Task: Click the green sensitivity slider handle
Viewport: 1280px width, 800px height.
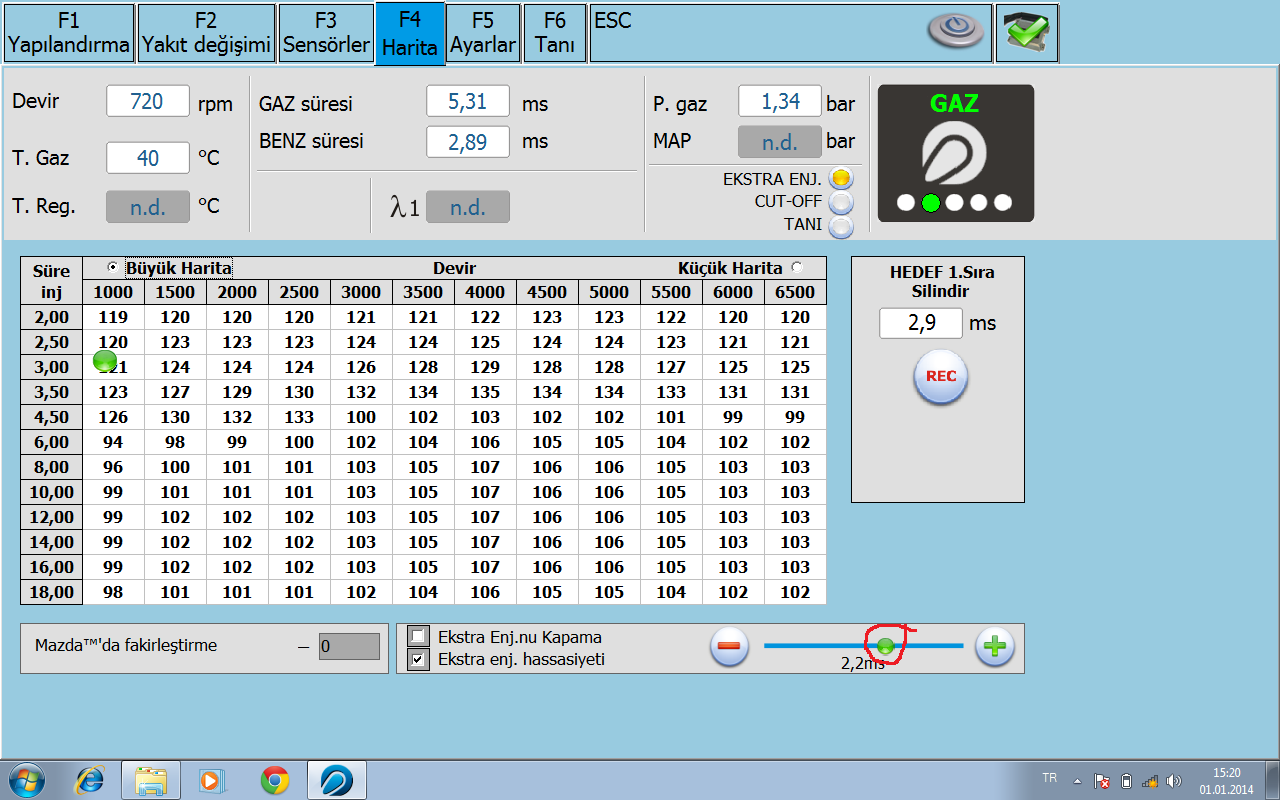Action: (885, 646)
